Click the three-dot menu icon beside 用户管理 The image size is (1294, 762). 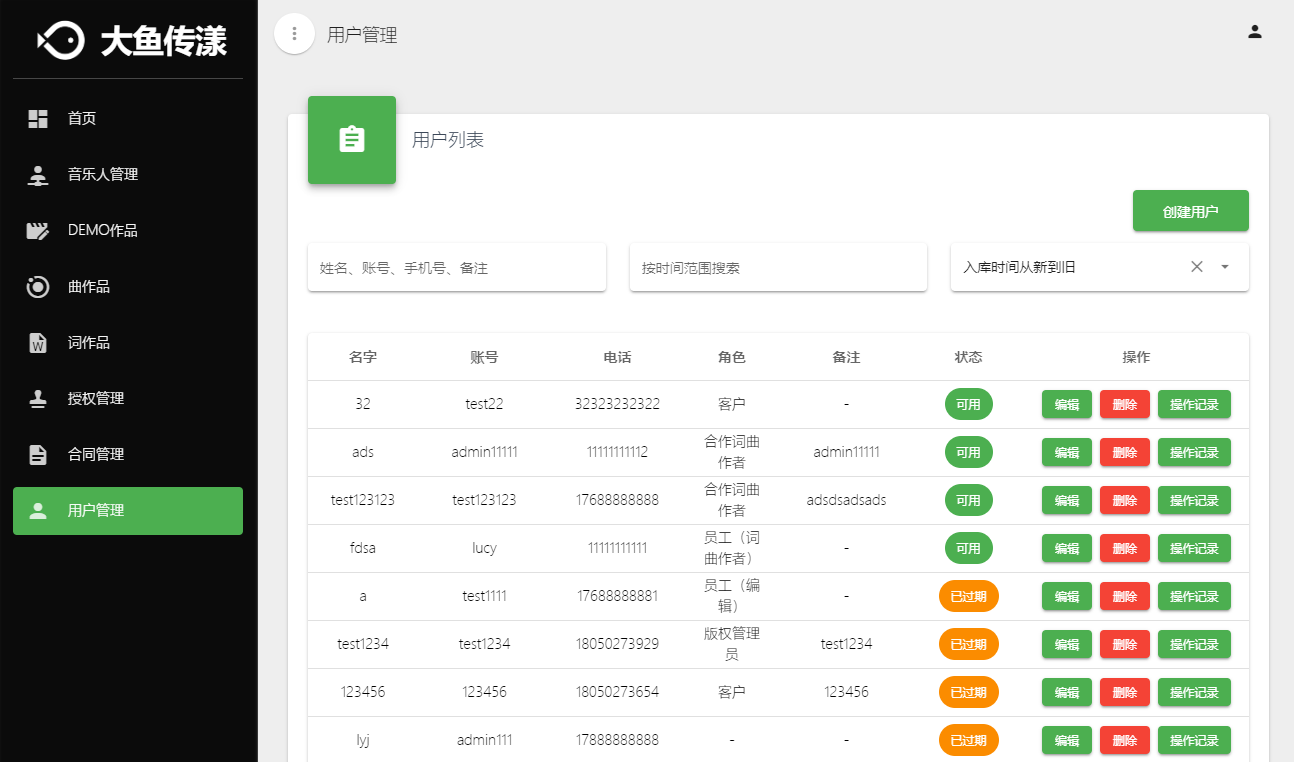coord(294,34)
